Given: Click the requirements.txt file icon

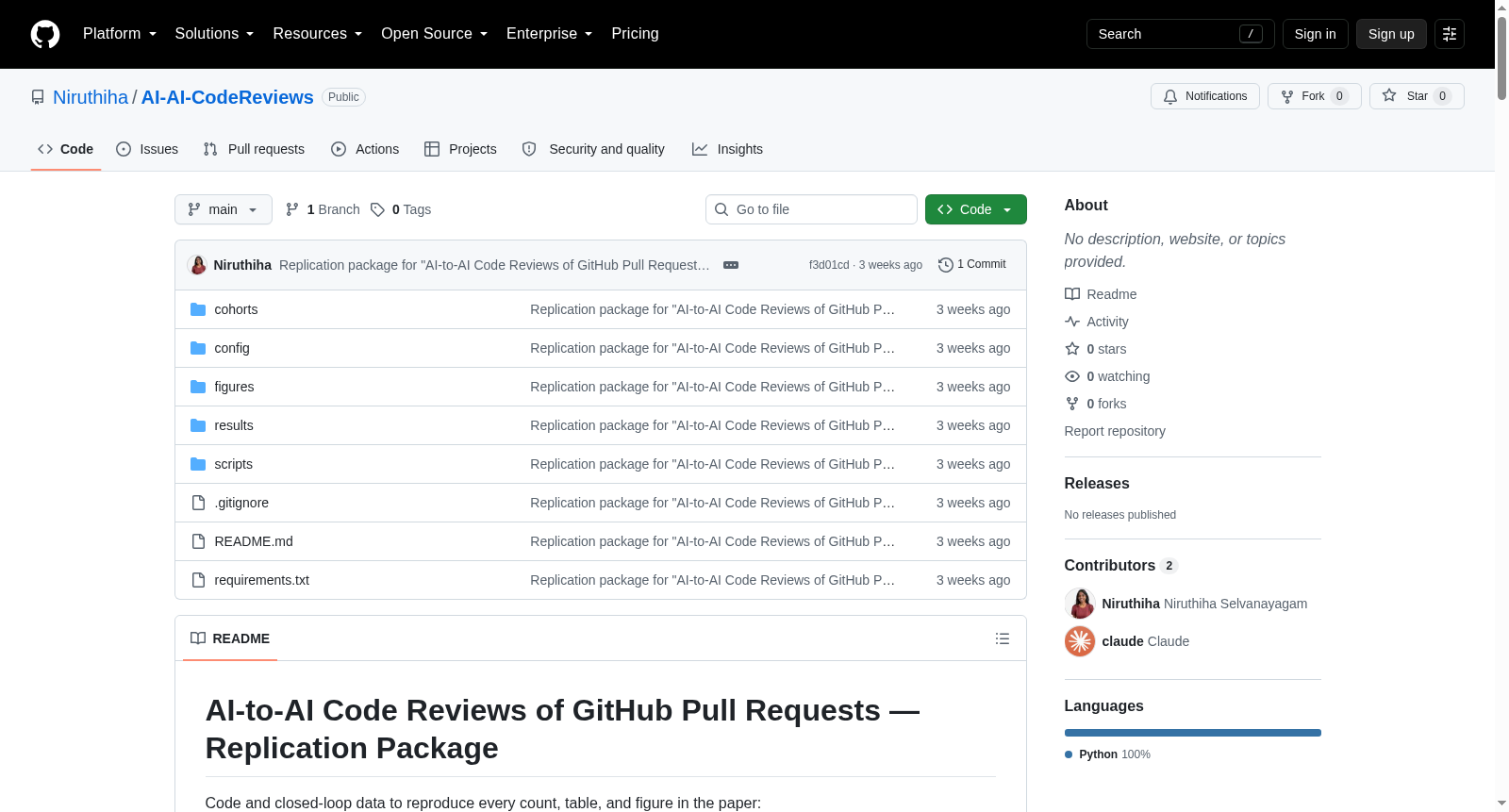Looking at the screenshot, I should [x=198, y=580].
